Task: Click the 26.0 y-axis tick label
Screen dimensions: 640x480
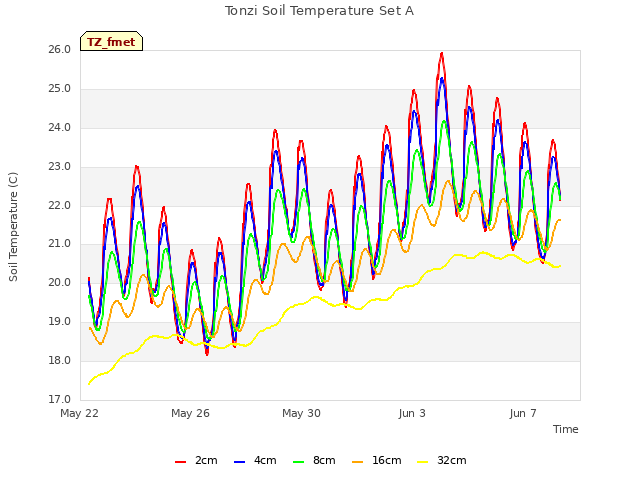Action: tap(60, 50)
